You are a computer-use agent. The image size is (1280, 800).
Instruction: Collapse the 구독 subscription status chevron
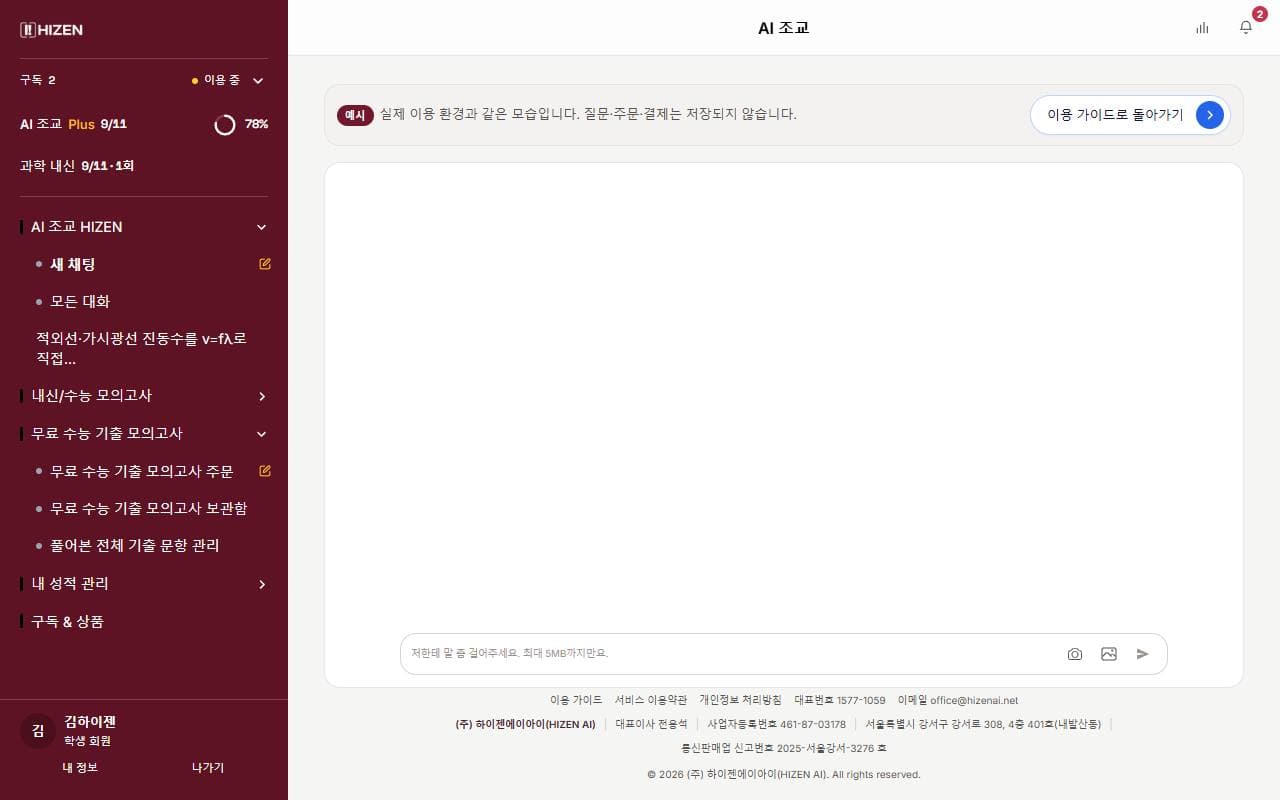258,80
